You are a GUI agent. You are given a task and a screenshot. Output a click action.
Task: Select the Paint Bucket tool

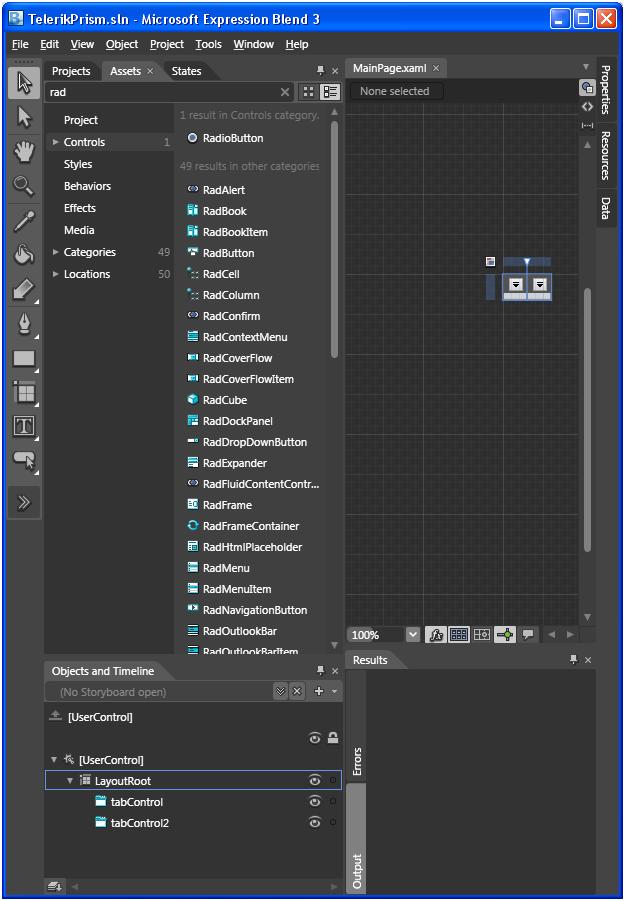point(24,255)
